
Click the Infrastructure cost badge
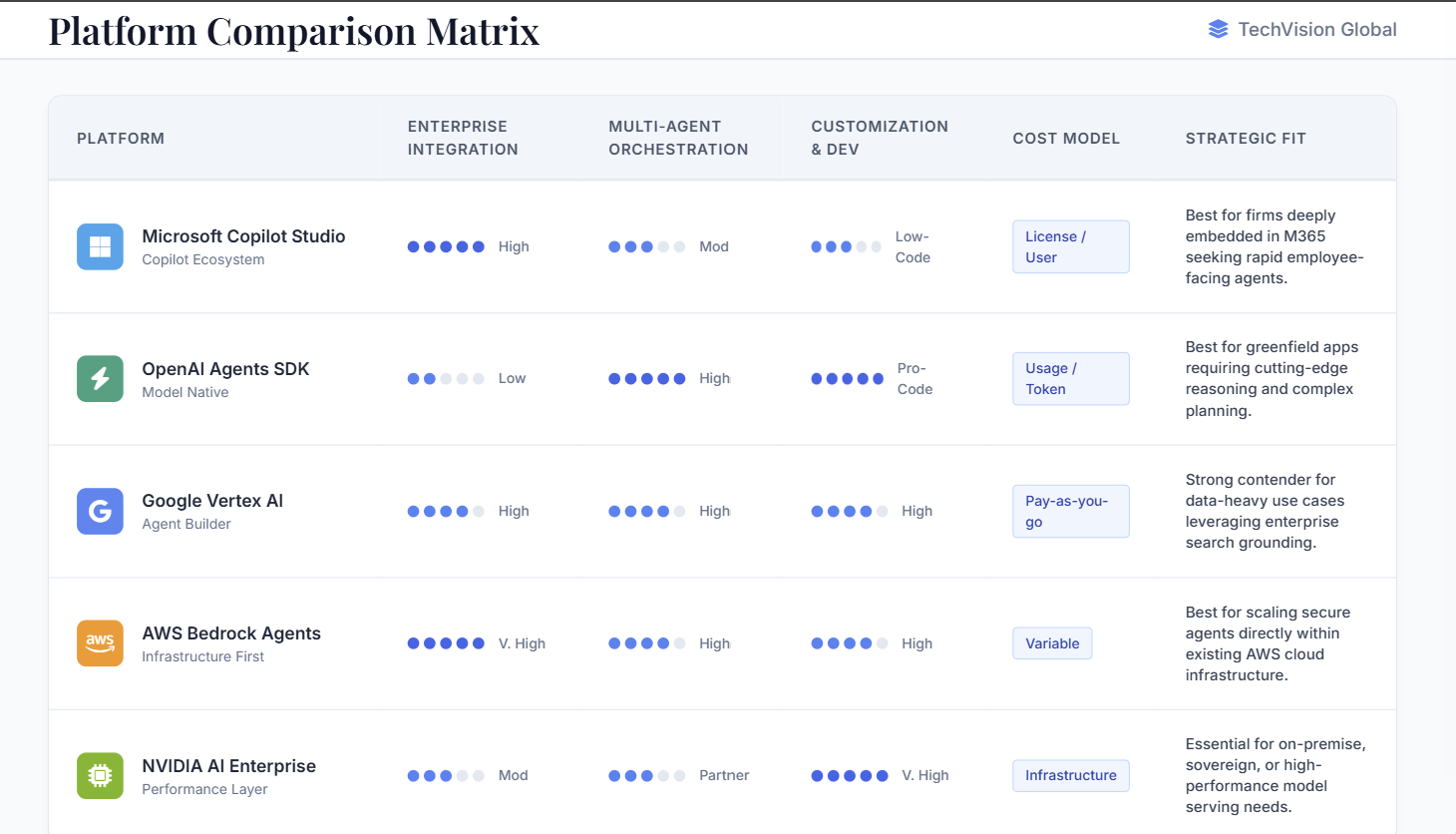1070,775
